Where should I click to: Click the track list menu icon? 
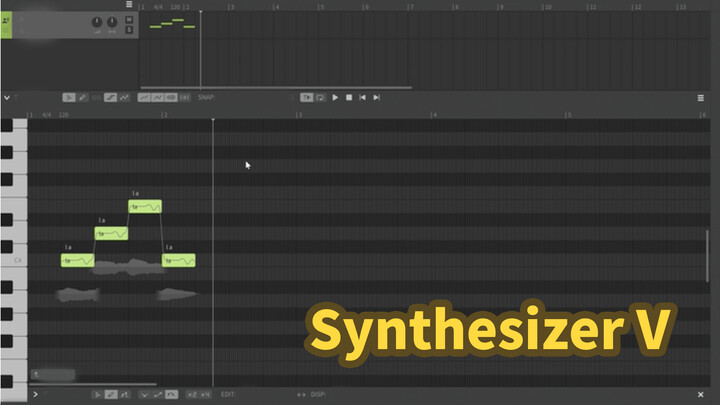[x=129, y=5]
